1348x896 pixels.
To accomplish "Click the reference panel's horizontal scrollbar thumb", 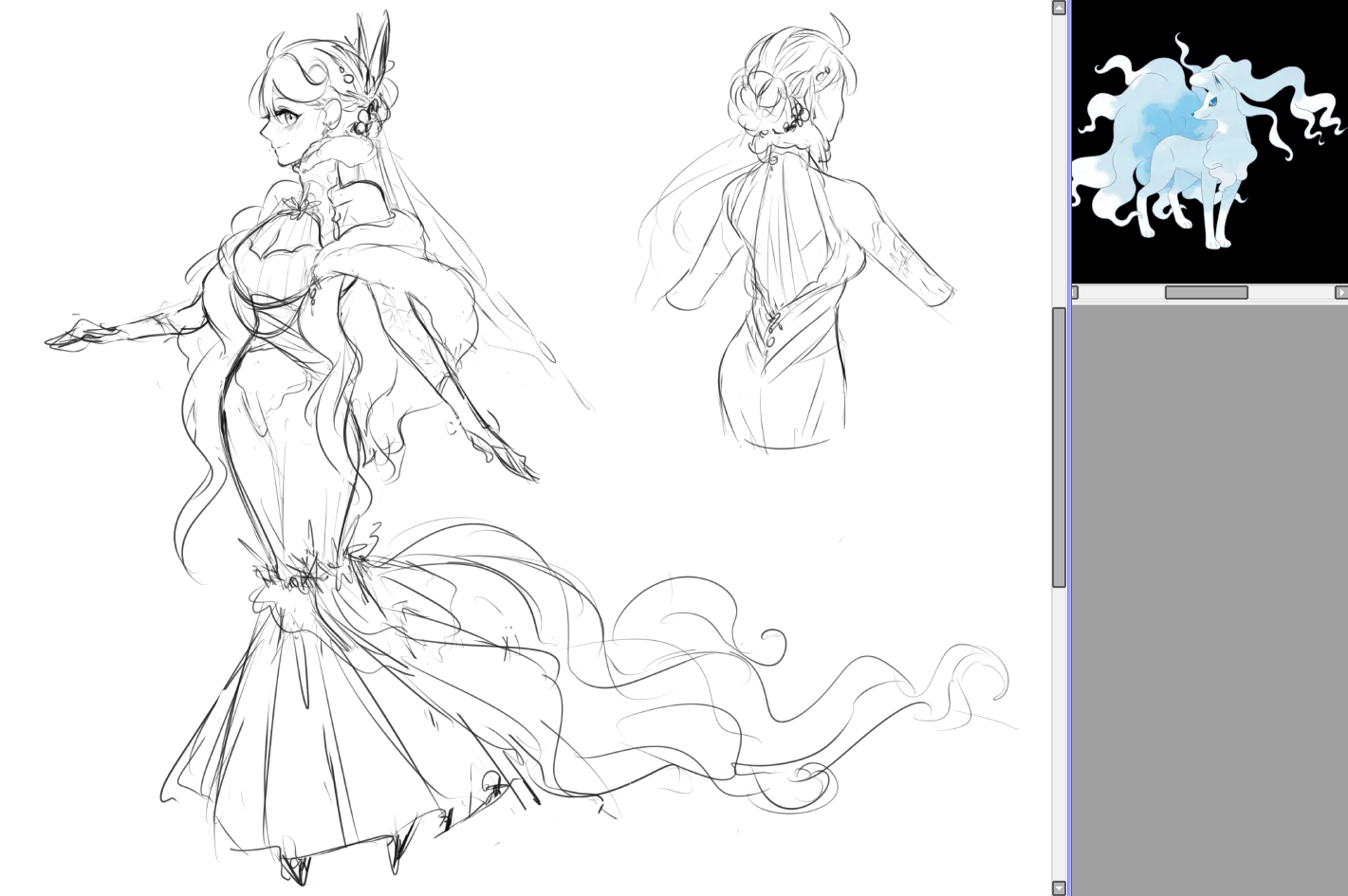I will 1206,292.
